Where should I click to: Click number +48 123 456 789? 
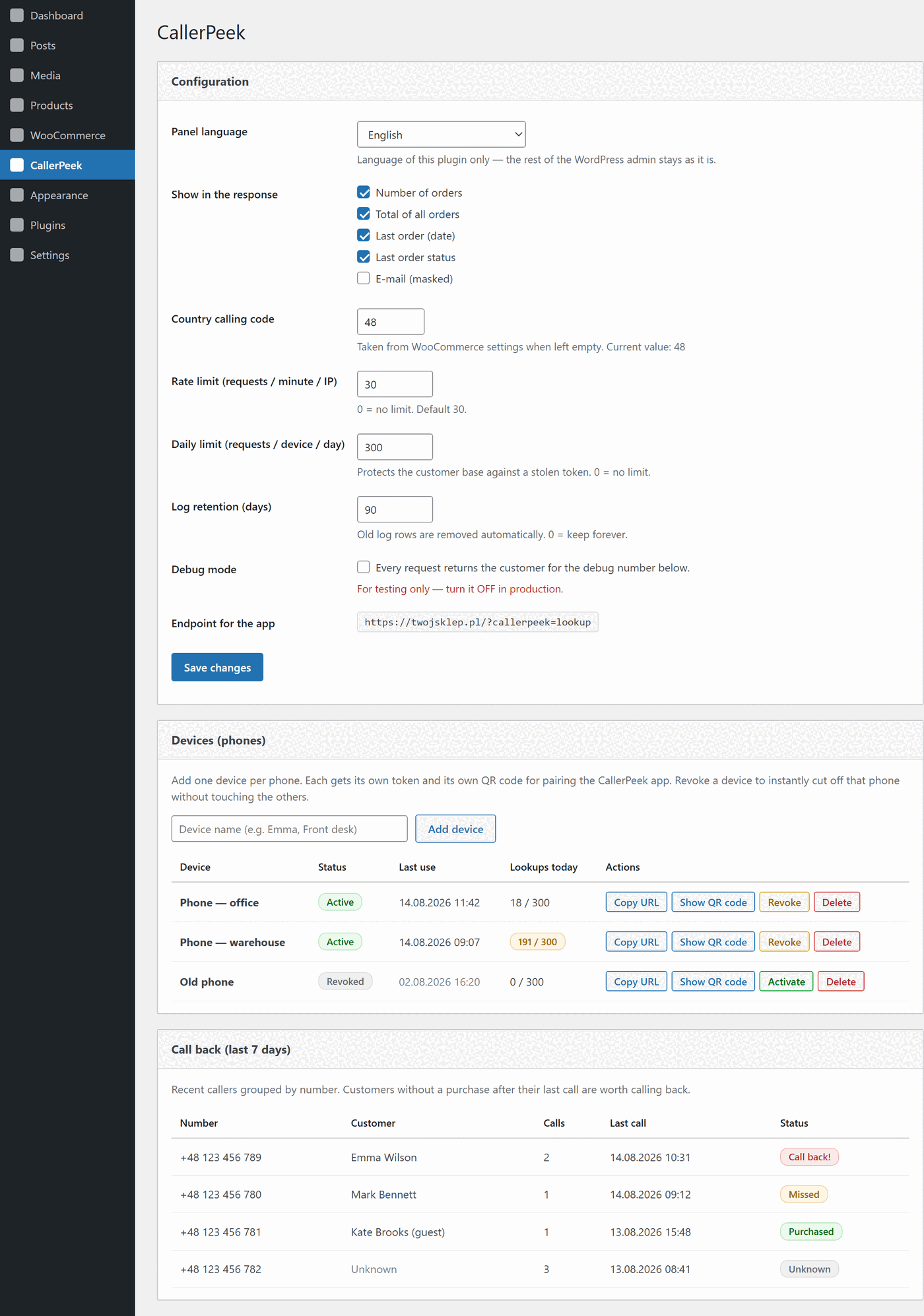coord(220,1157)
